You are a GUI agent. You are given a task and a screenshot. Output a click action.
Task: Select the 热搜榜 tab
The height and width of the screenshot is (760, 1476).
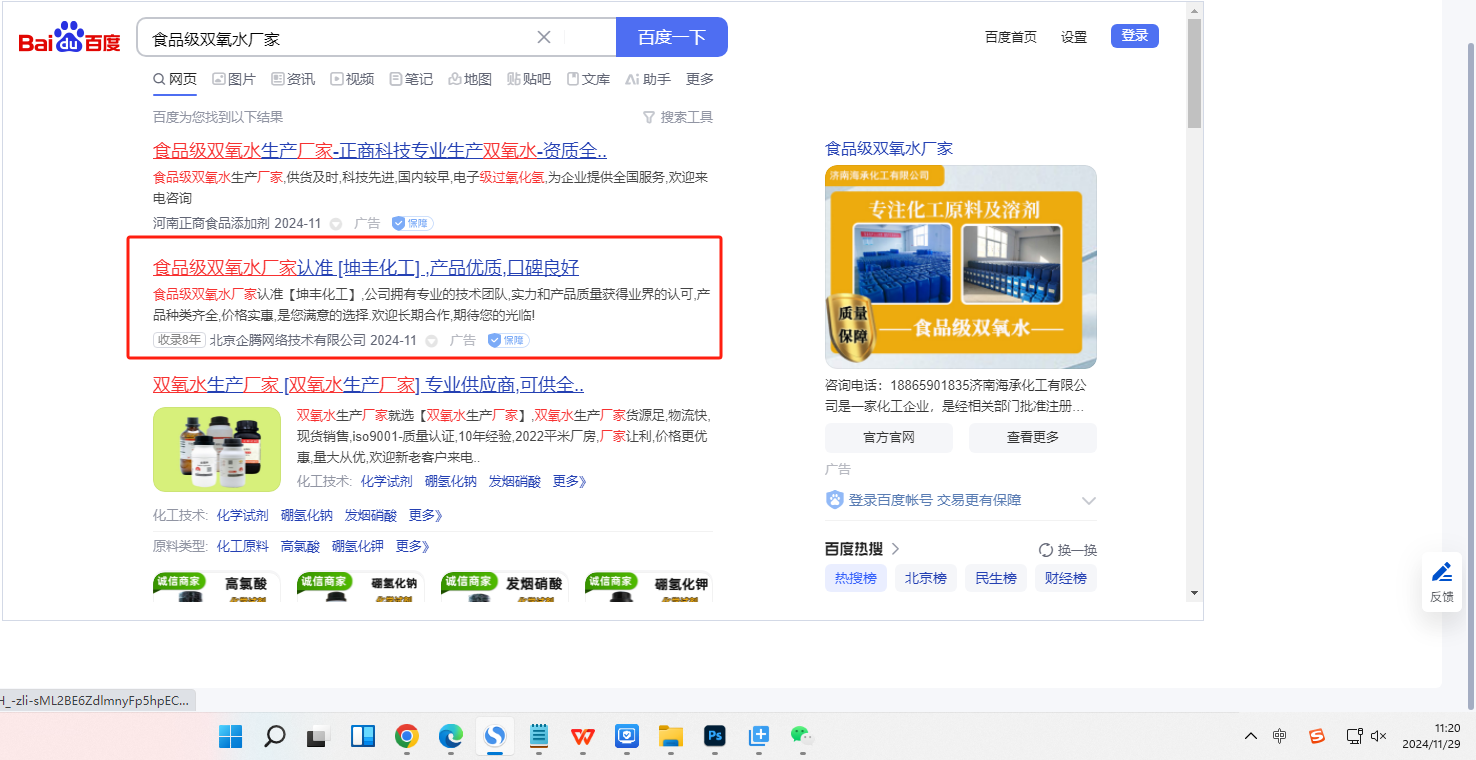coord(856,578)
